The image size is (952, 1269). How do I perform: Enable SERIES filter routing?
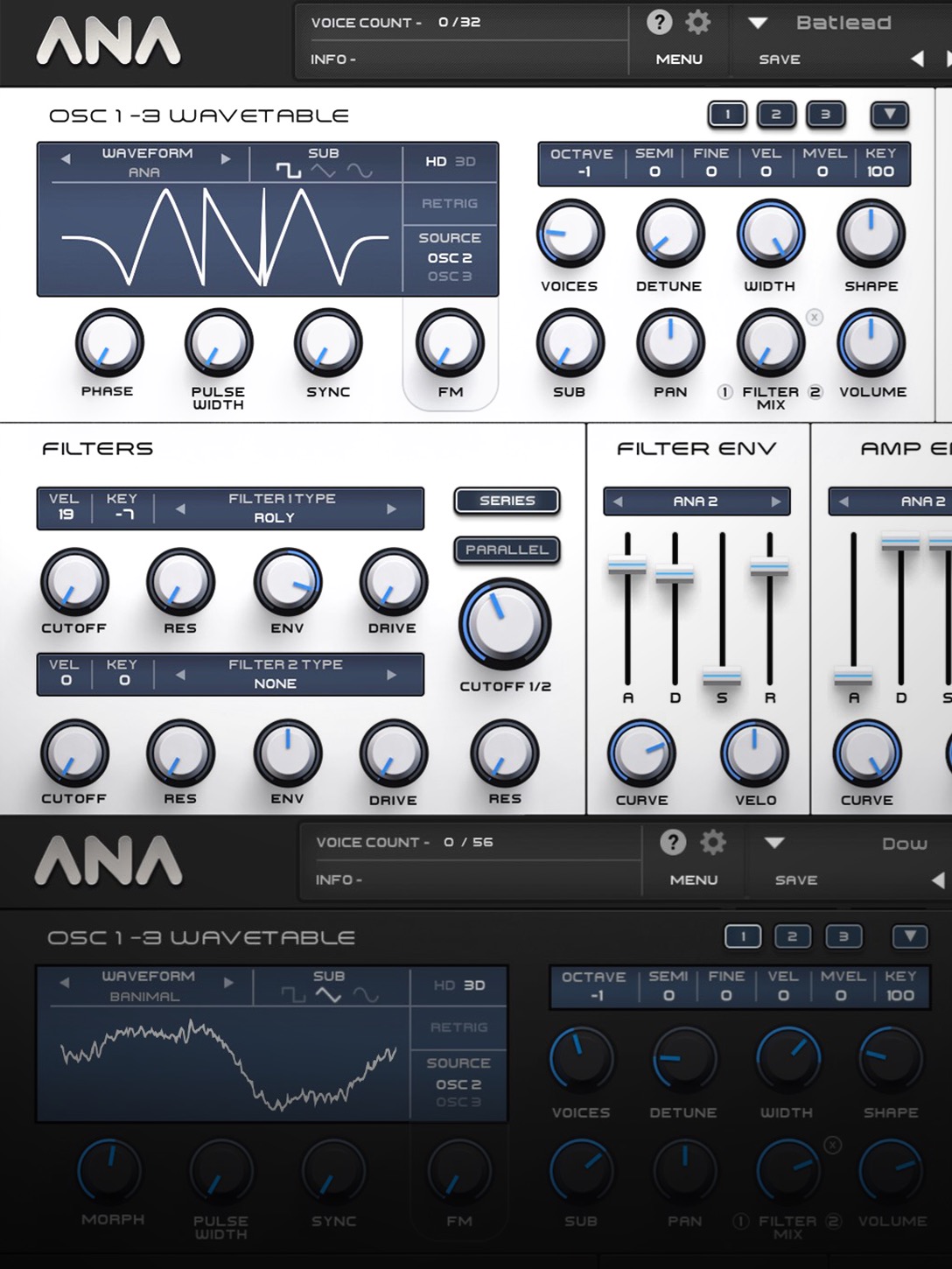click(507, 501)
